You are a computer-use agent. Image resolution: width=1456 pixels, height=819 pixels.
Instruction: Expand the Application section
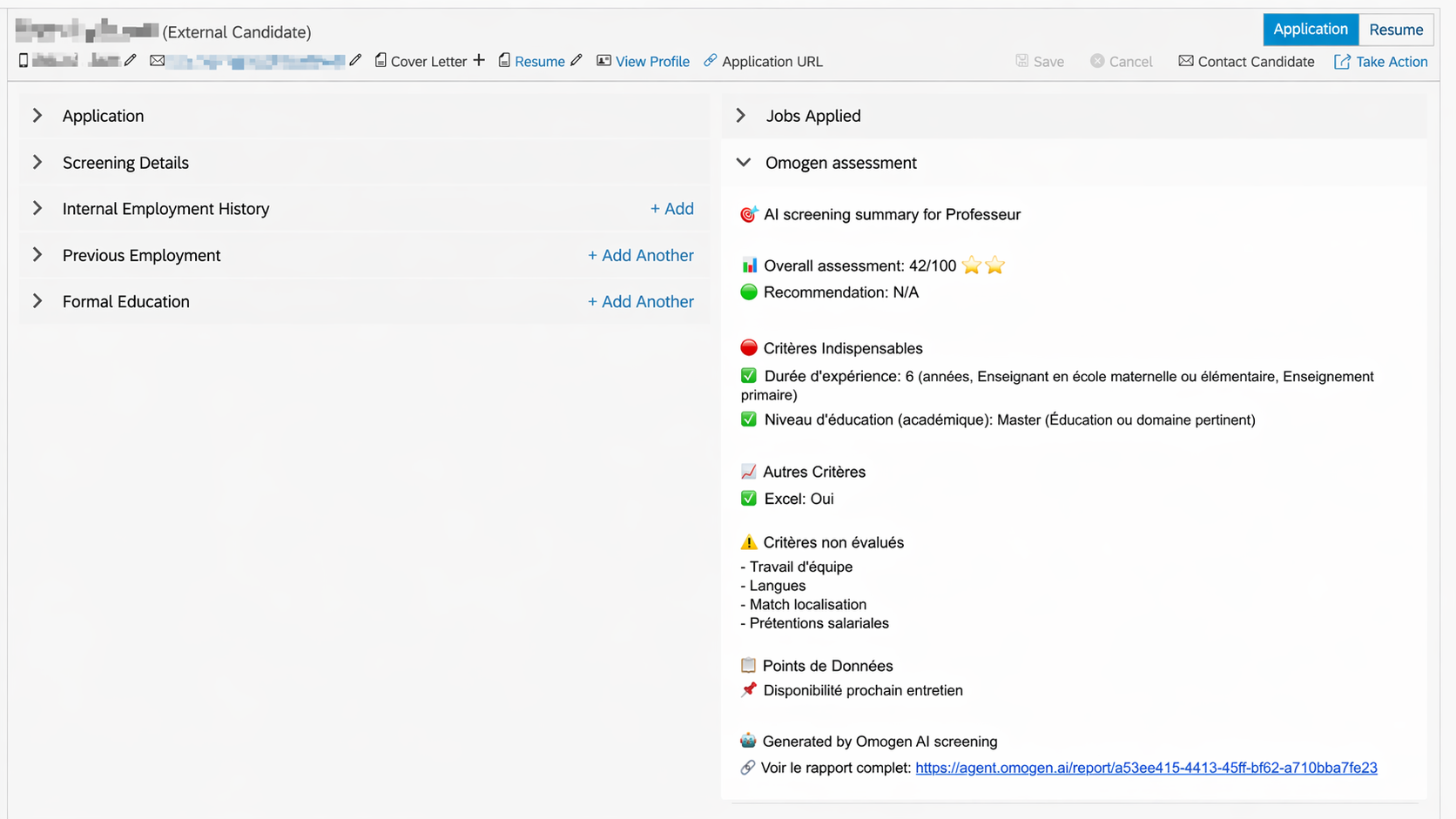pos(37,115)
